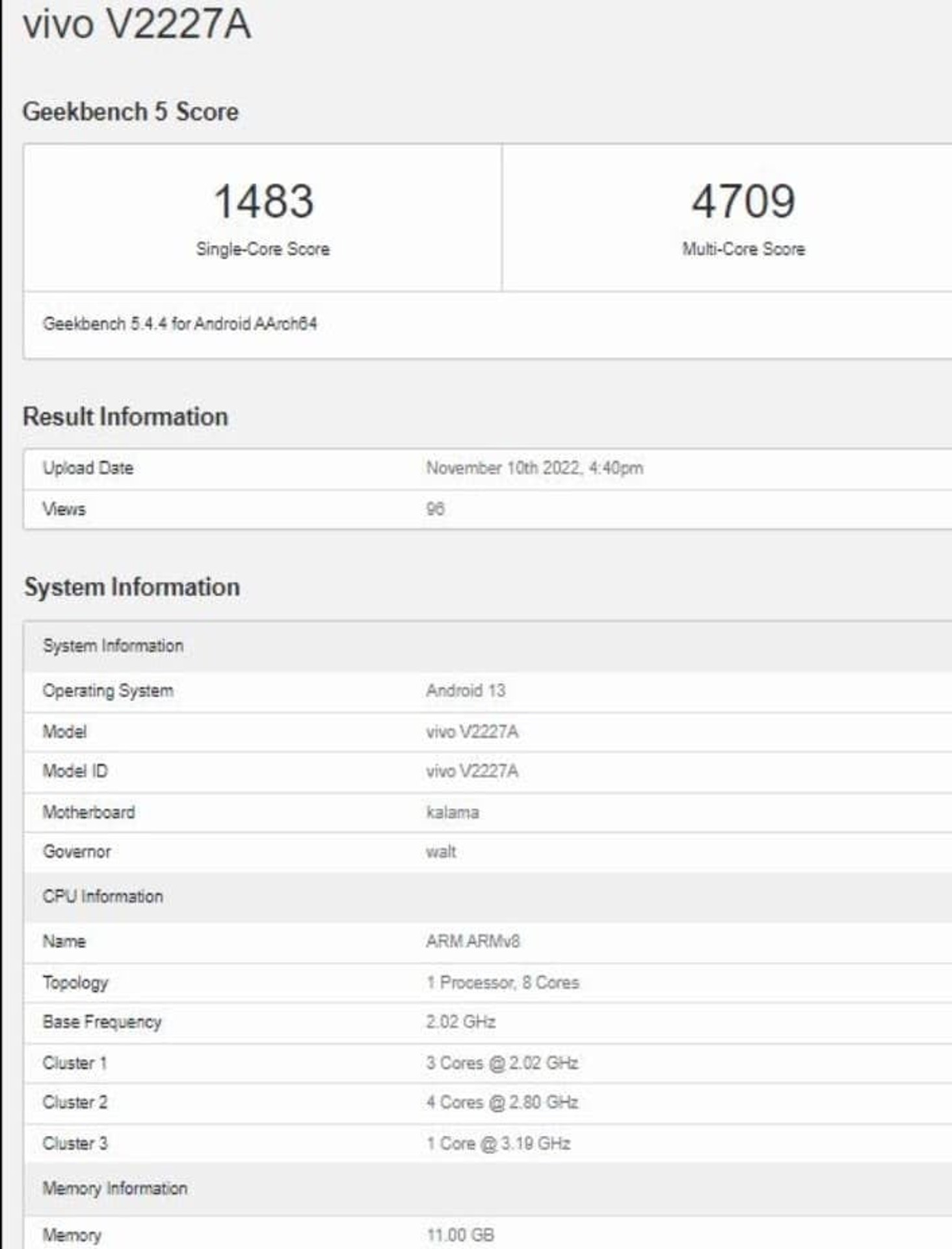
Task: Click the multi-core score value 4709
Action: coord(743,201)
